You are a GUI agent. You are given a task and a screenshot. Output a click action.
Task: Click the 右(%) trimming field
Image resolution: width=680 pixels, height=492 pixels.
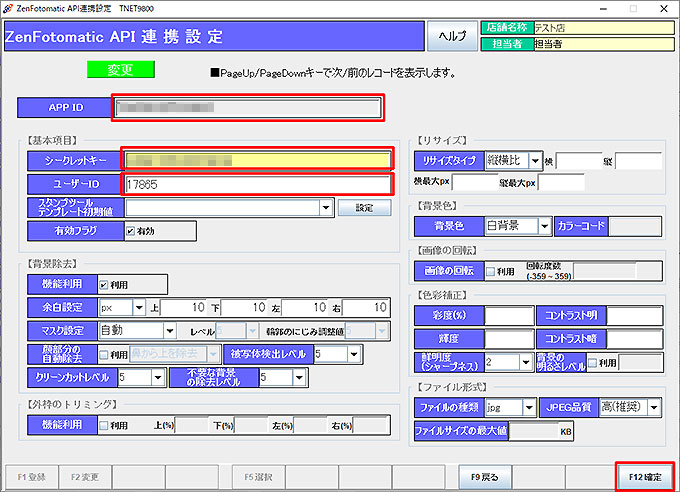[371, 425]
